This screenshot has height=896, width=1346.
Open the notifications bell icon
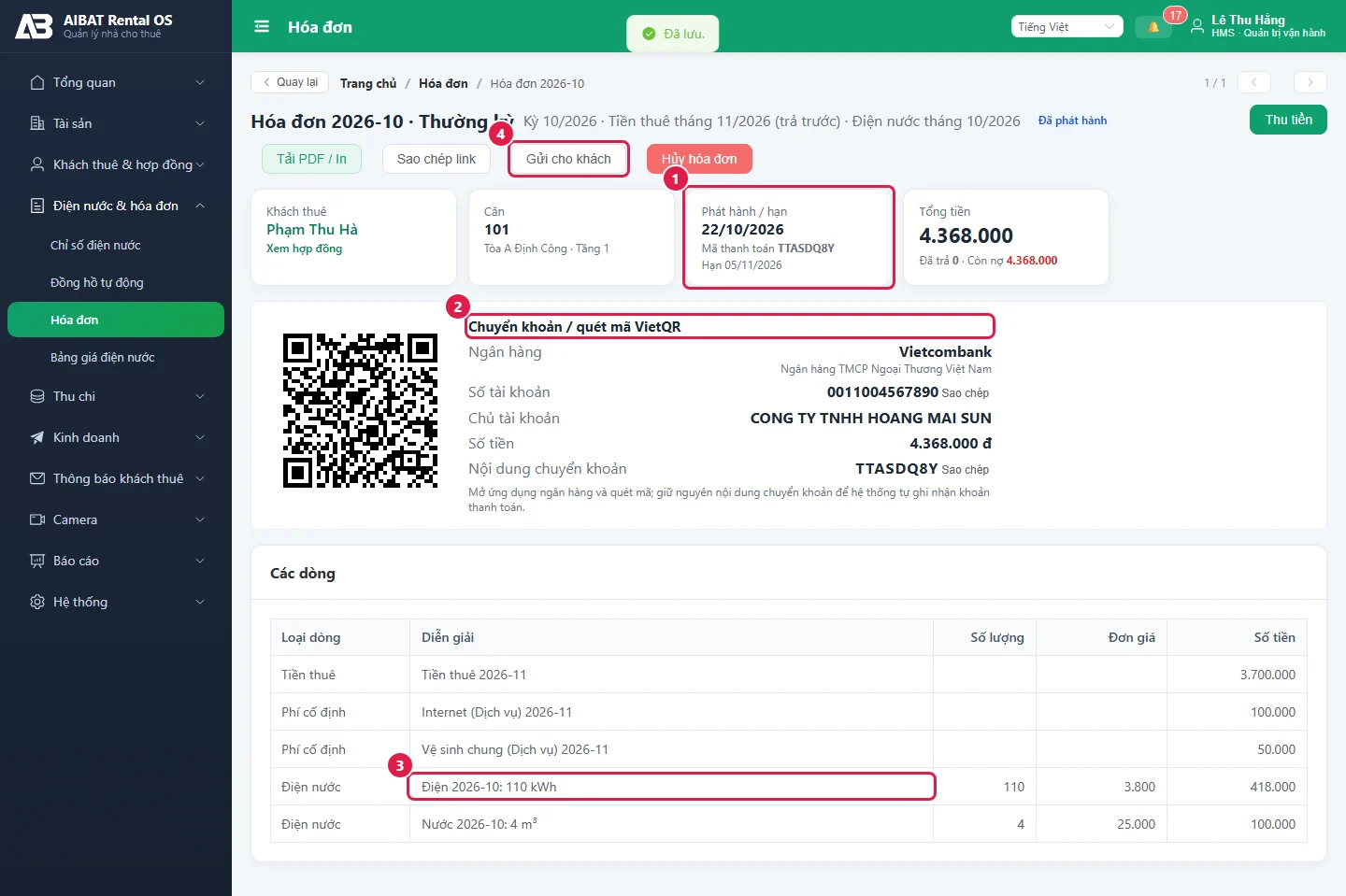(x=1153, y=27)
